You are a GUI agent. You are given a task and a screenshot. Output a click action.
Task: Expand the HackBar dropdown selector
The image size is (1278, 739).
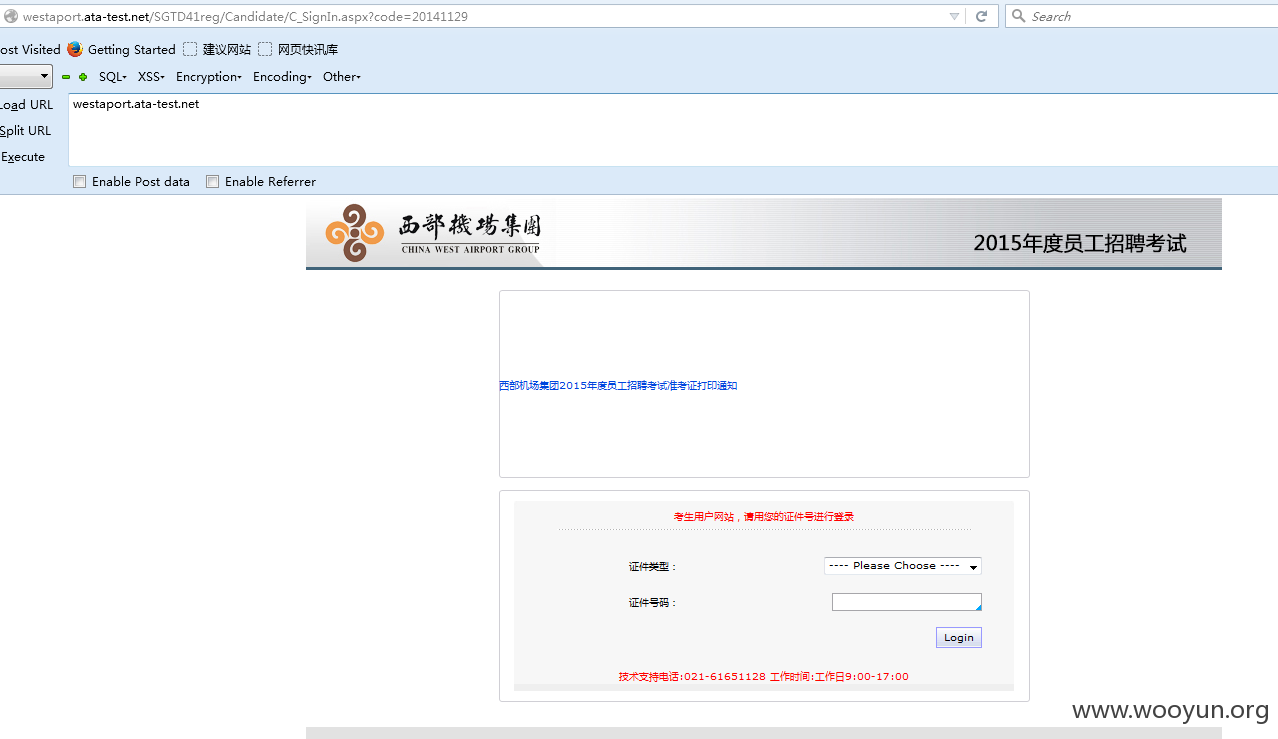[26, 76]
